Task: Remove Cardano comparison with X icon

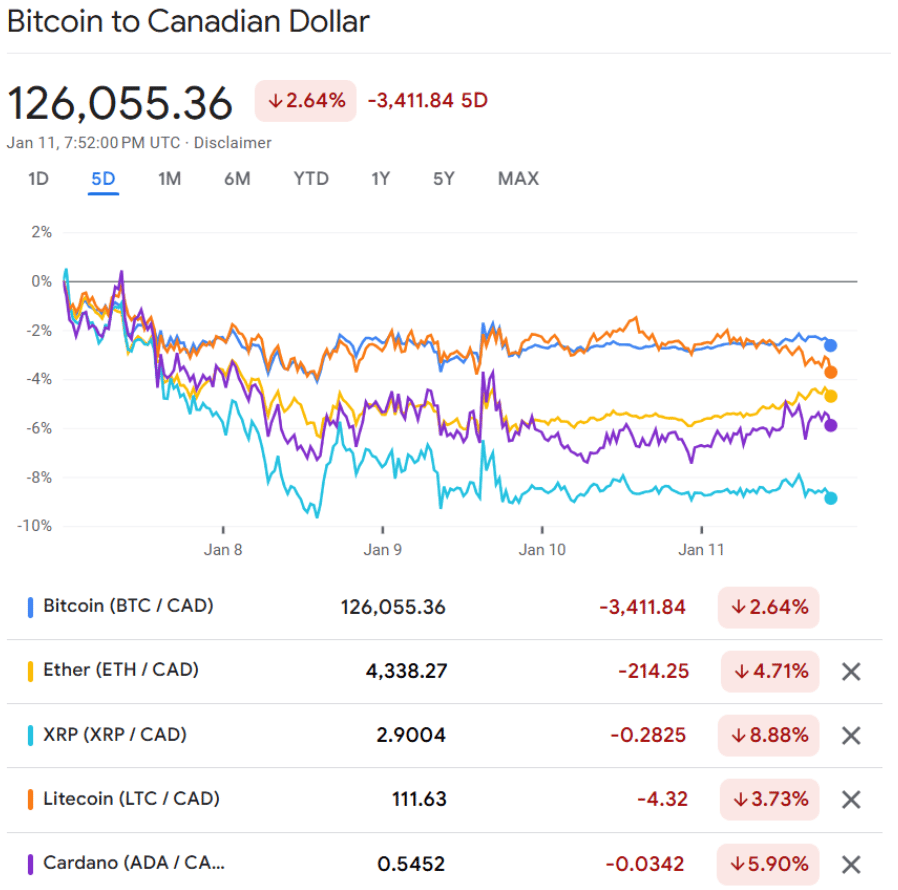Action: [850, 865]
